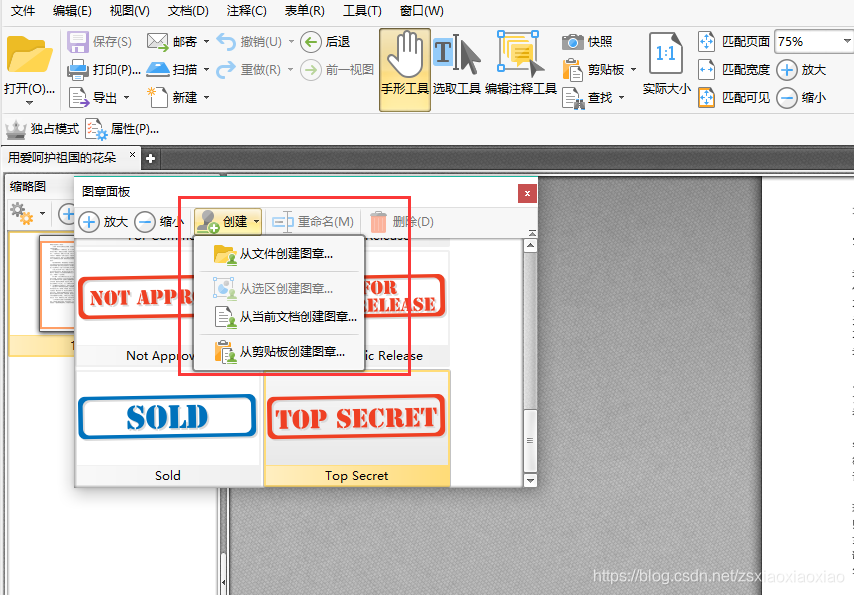
Task: Add a new tab with plus button
Action: pos(150,159)
